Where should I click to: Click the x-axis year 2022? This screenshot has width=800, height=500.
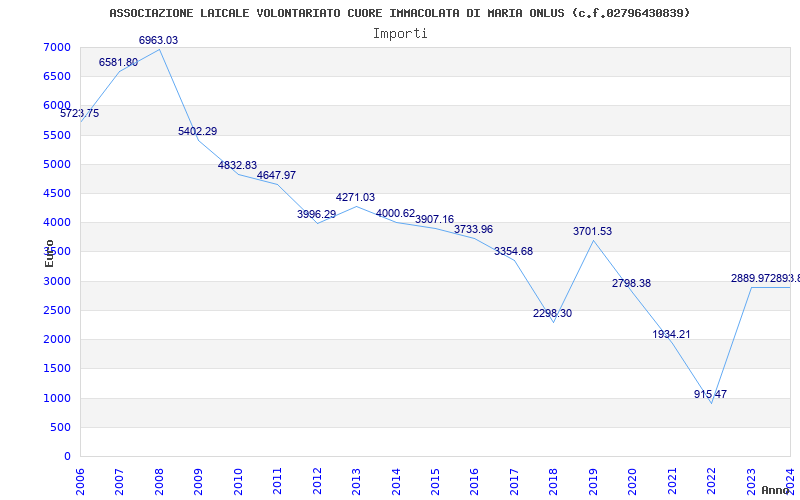pyautogui.click(x=711, y=481)
